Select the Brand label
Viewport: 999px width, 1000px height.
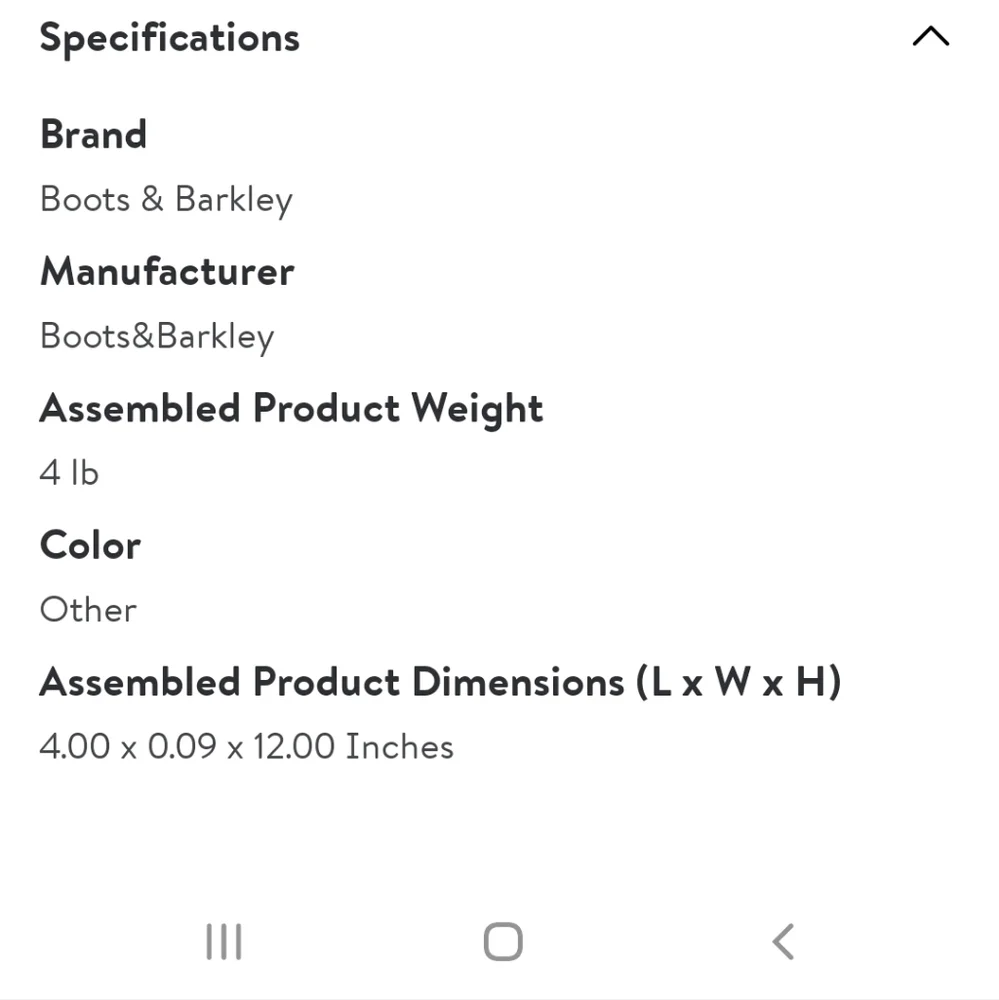point(93,135)
